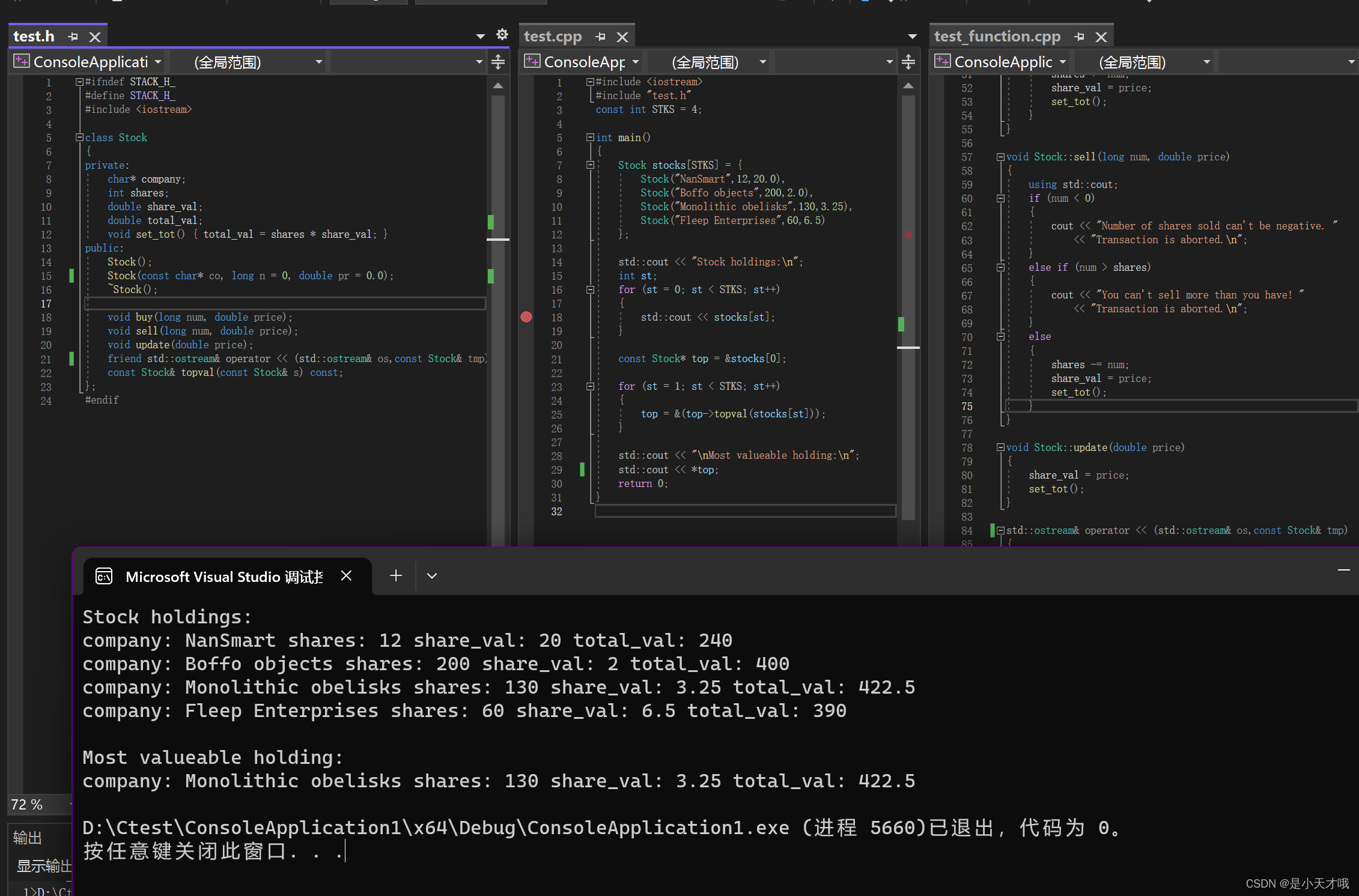Open the ConsoleApplic project dropdown in test_function.cpp
Image resolution: width=1359 pixels, height=896 pixels.
(x=1001, y=62)
